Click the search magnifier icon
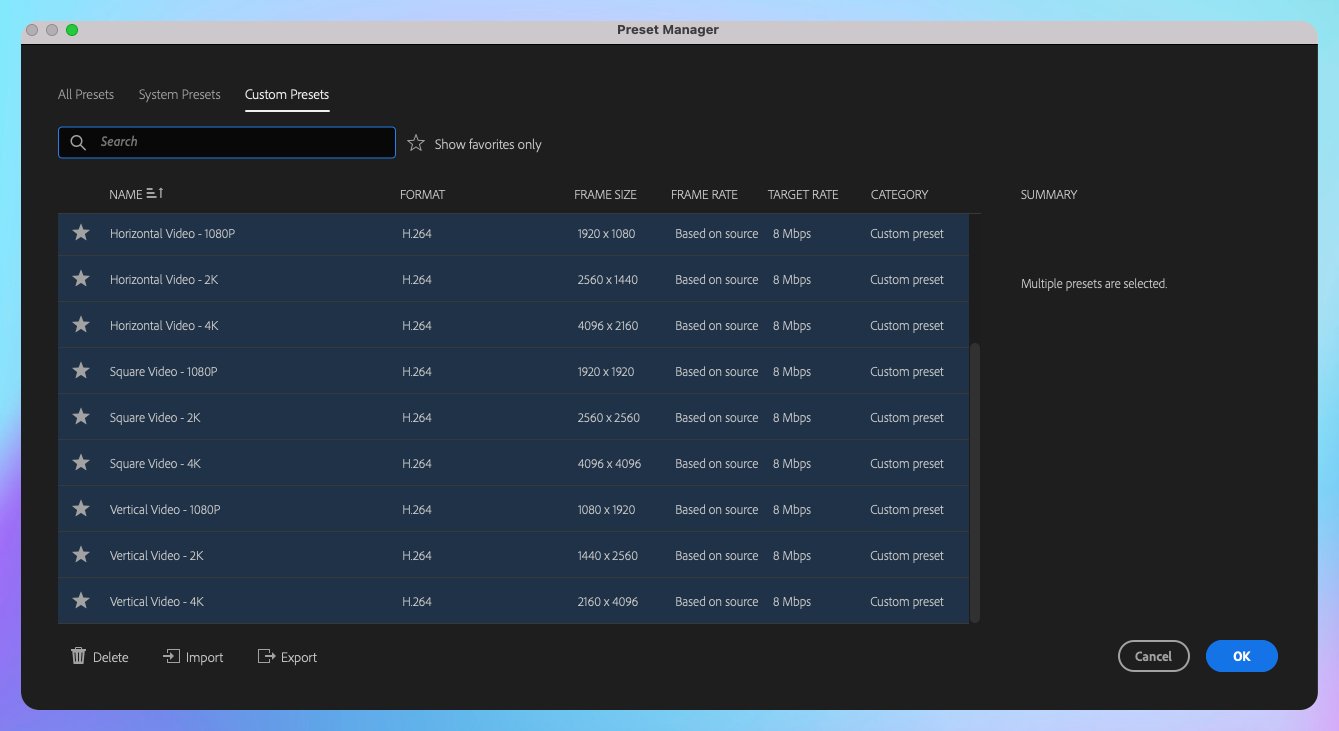This screenshot has height=731, width=1339. [x=78, y=142]
